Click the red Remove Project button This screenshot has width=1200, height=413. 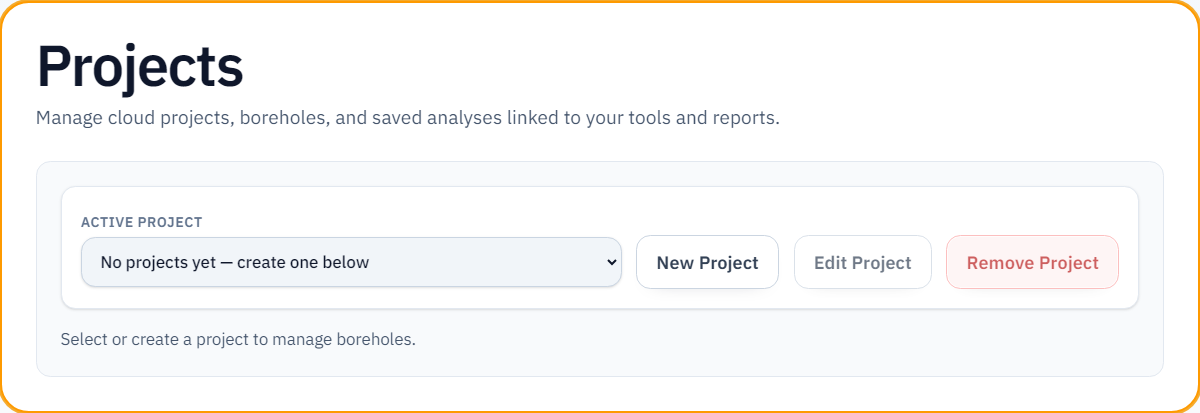(1032, 263)
